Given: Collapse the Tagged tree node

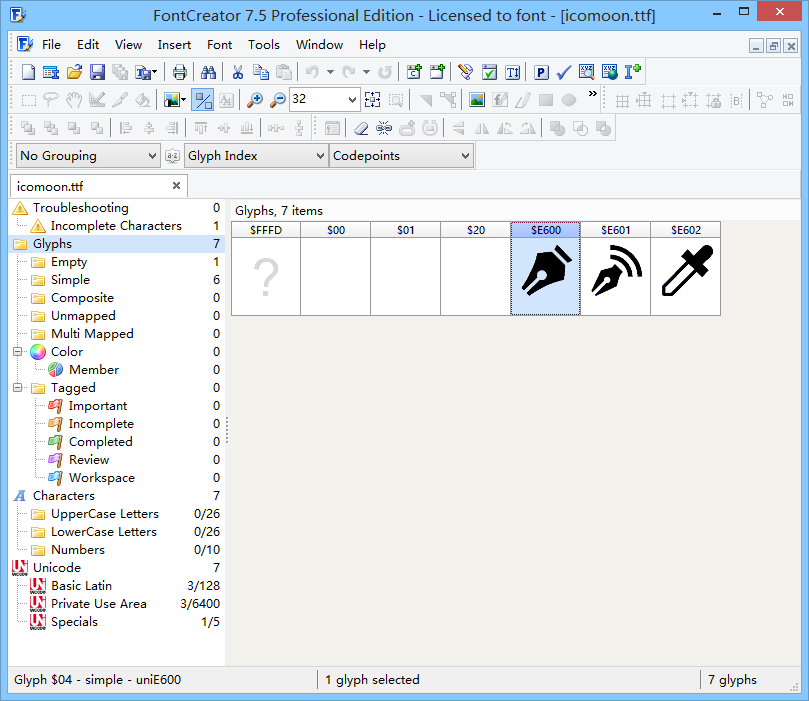Looking at the screenshot, I should click(x=18, y=387).
